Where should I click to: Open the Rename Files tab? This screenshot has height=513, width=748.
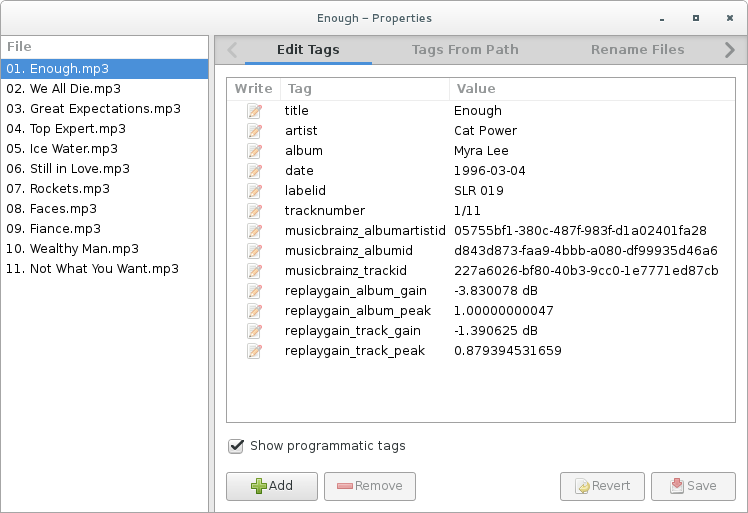(637, 49)
